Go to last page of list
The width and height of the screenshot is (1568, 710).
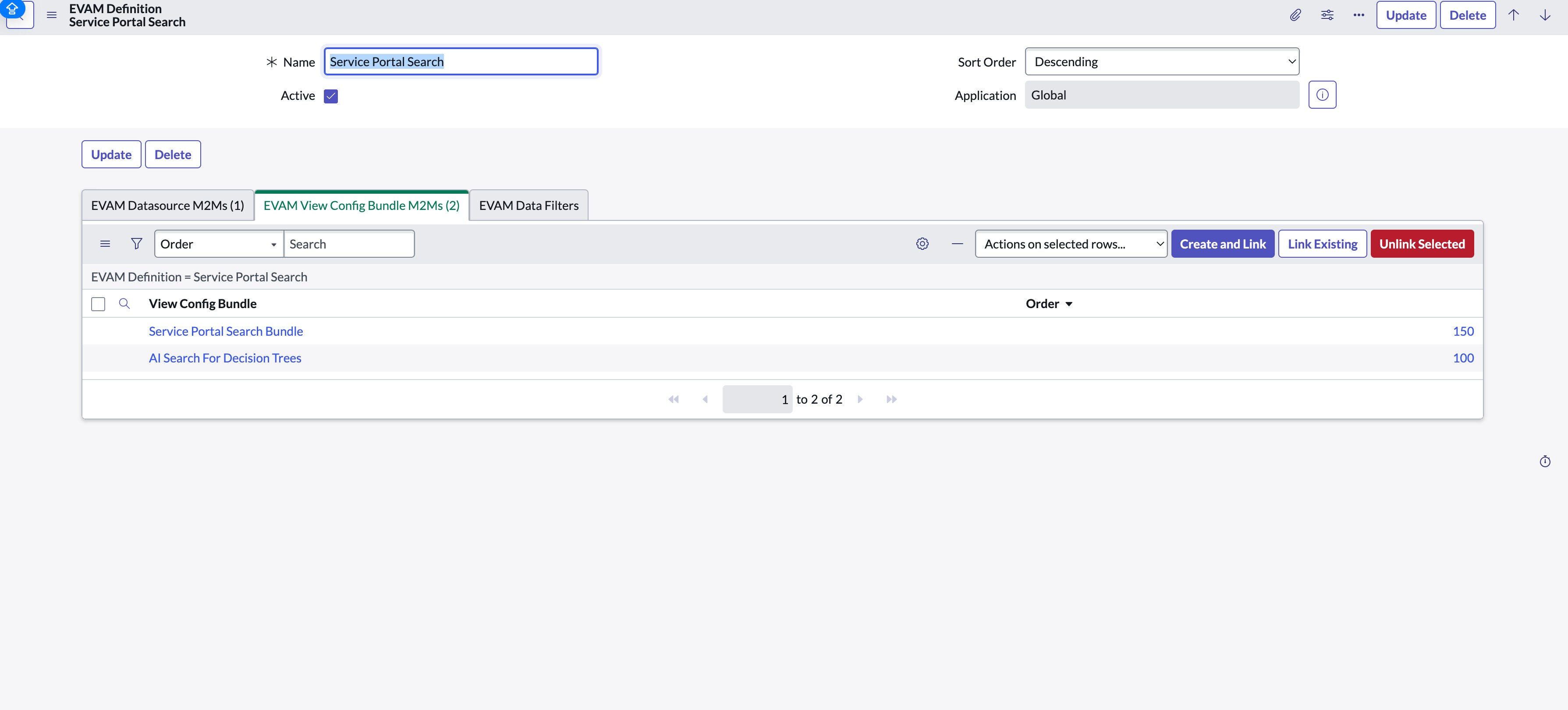pyautogui.click(x=892, y=399)
